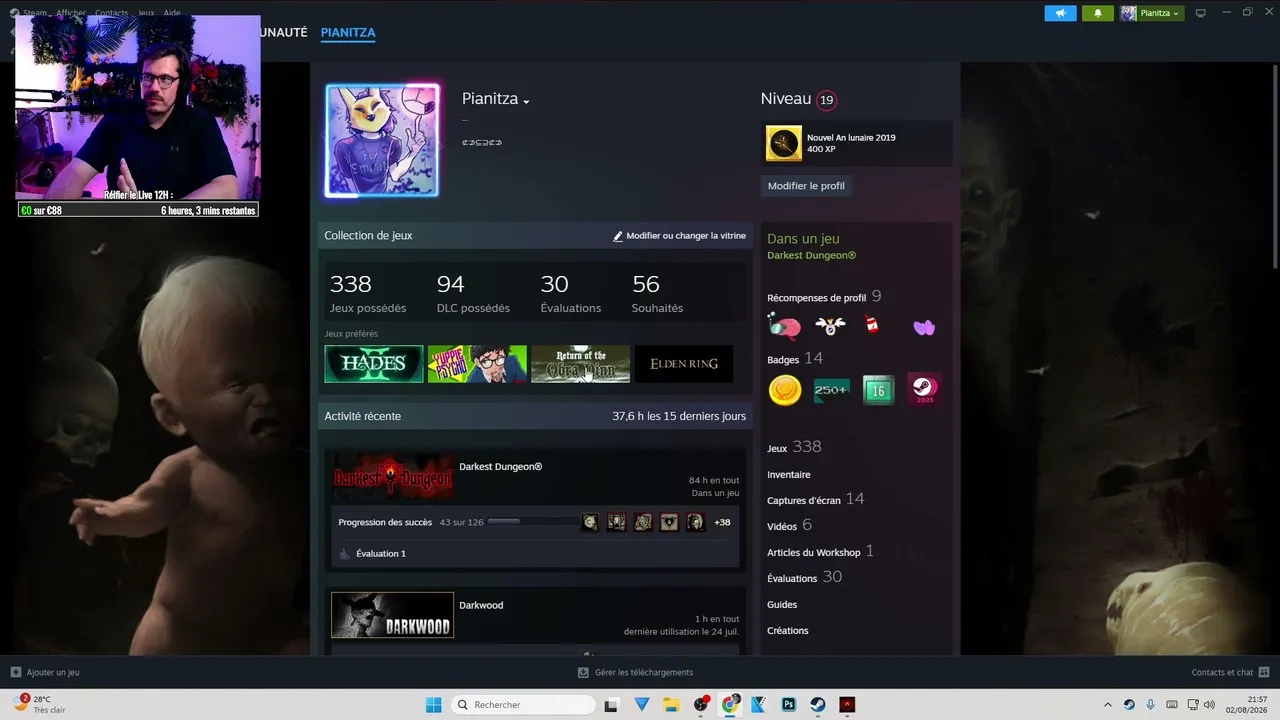The height and width of the screenshot is (720, 1280).
Task: Open the Windows Start menu
Action: click(x=433, y=705)
